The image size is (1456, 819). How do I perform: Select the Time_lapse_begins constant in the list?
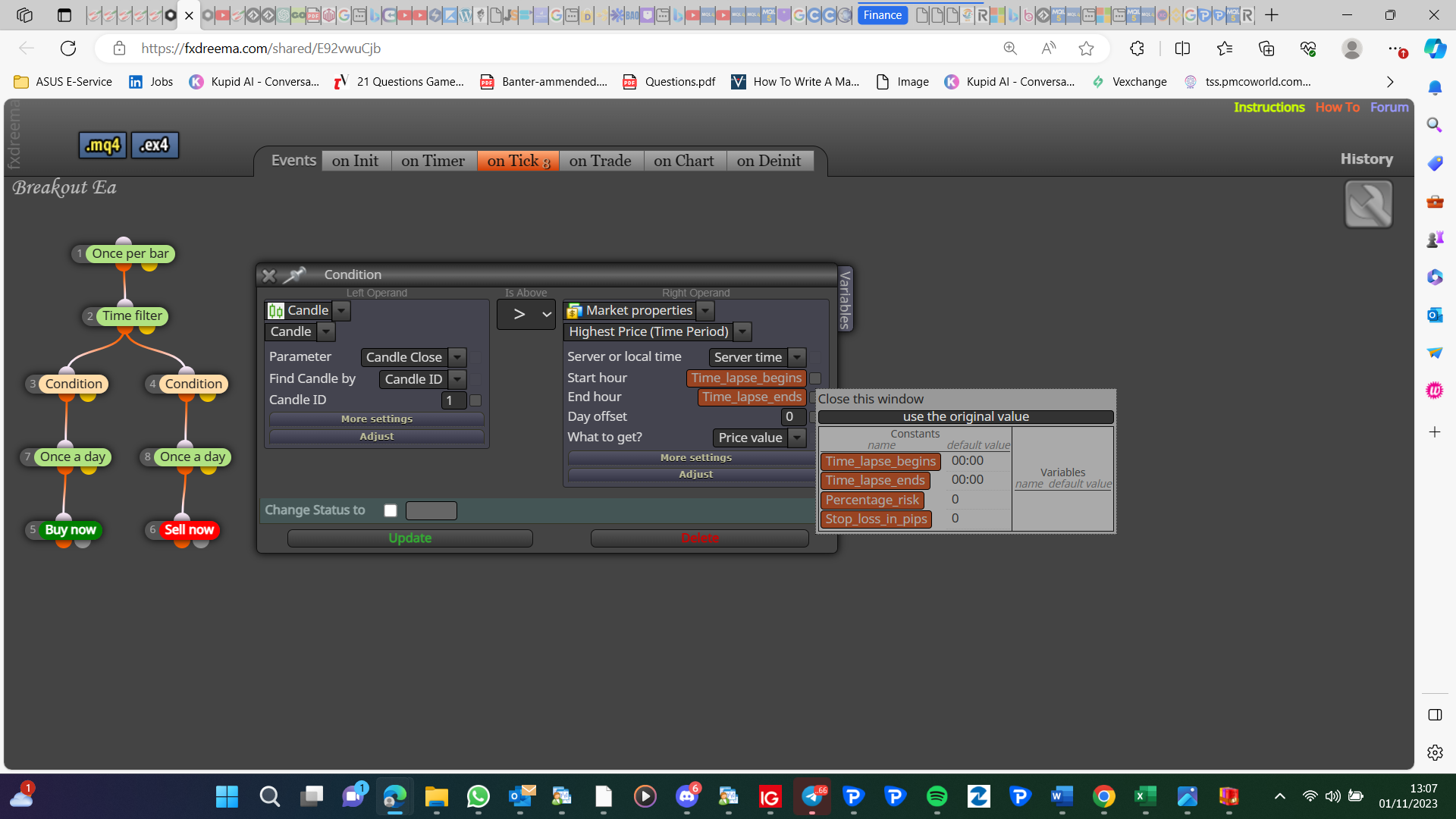pyautogui.click(x=880, y=462)
